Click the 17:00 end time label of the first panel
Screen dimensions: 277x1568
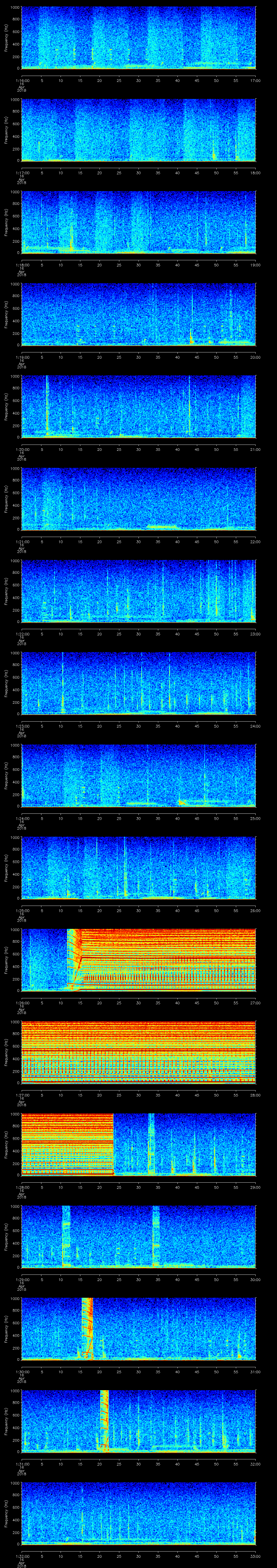coord(255,80)
